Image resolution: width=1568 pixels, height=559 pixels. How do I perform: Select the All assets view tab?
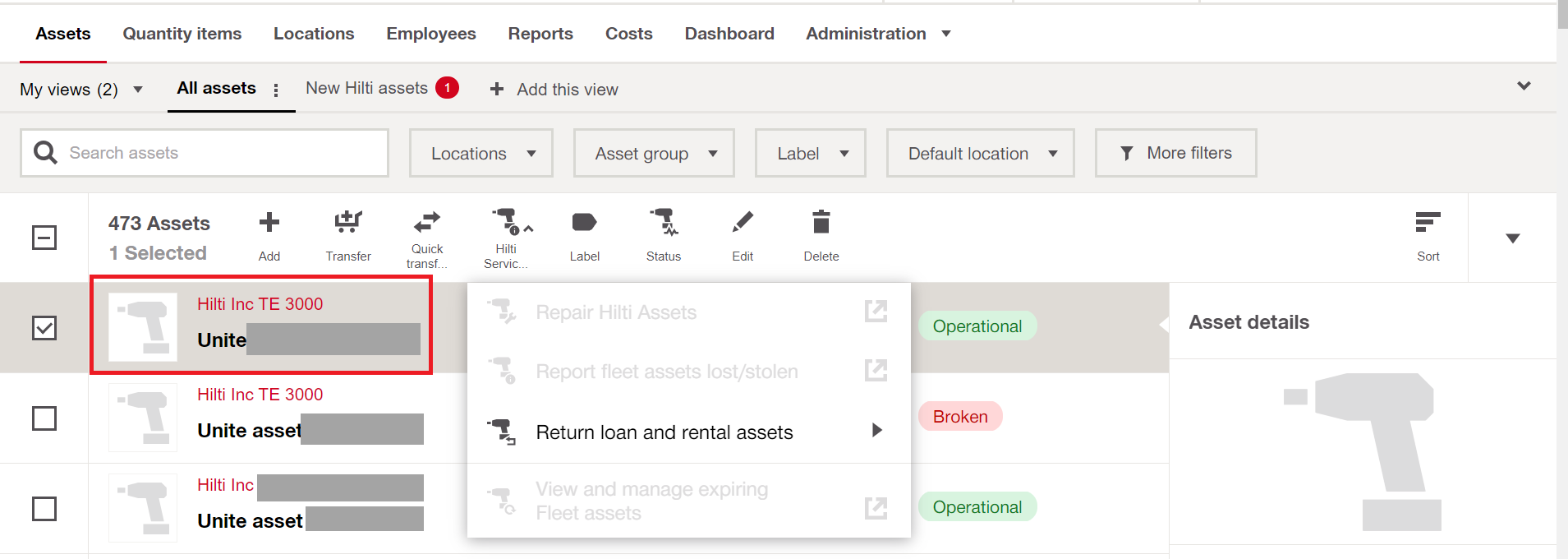217,88
